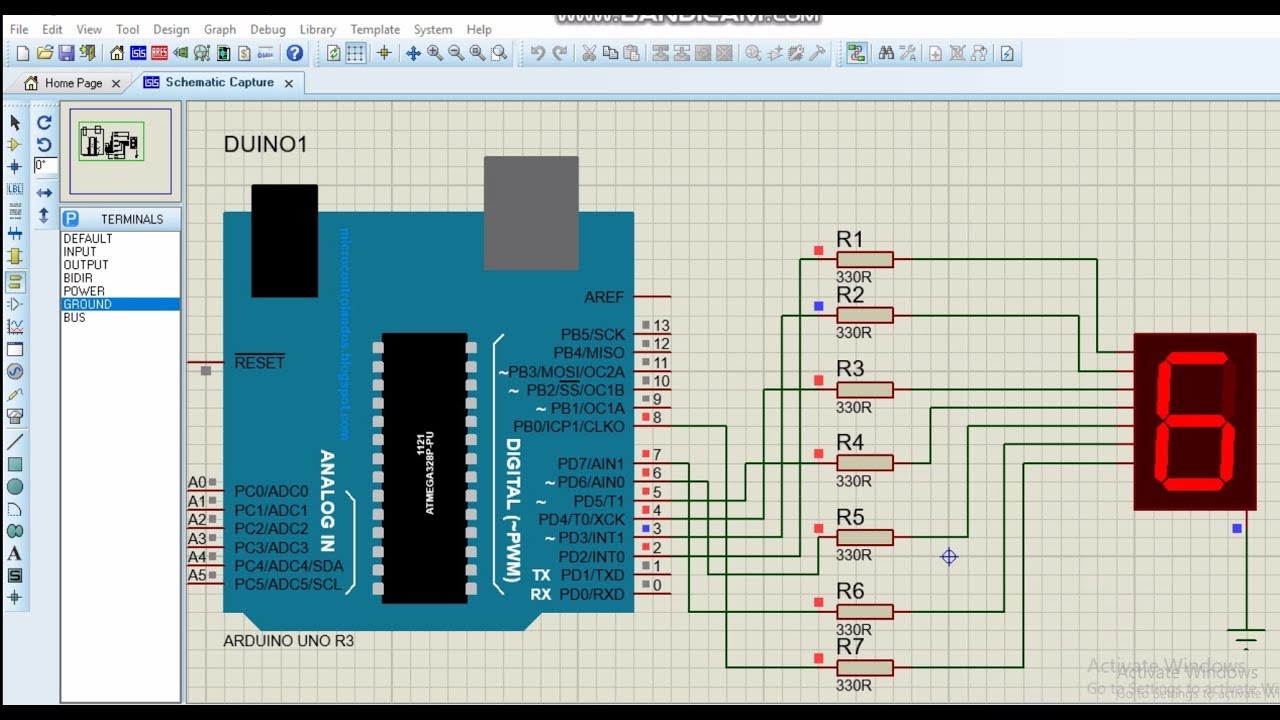The image size is (1280, 720).
Task: Open search and tag with binoculars icon
Action: point(886,53)
